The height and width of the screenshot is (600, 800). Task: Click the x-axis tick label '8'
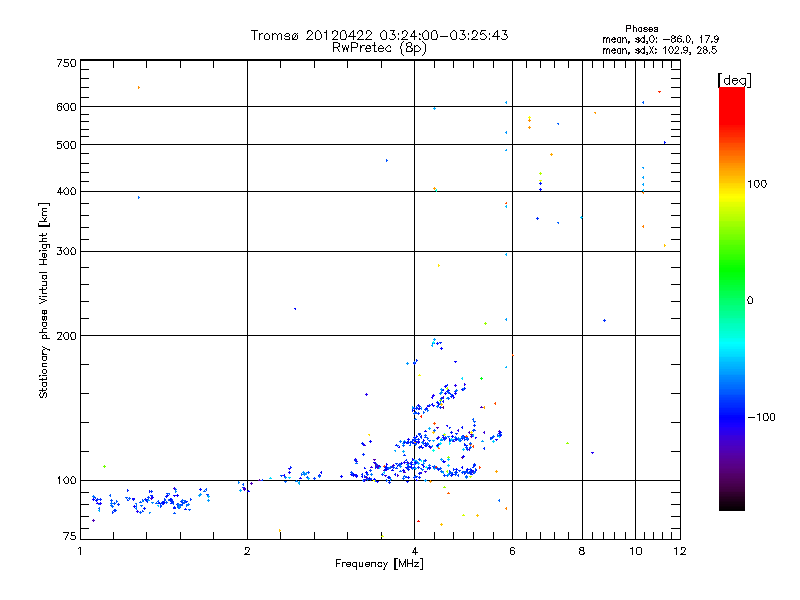[x=582, y=551]
